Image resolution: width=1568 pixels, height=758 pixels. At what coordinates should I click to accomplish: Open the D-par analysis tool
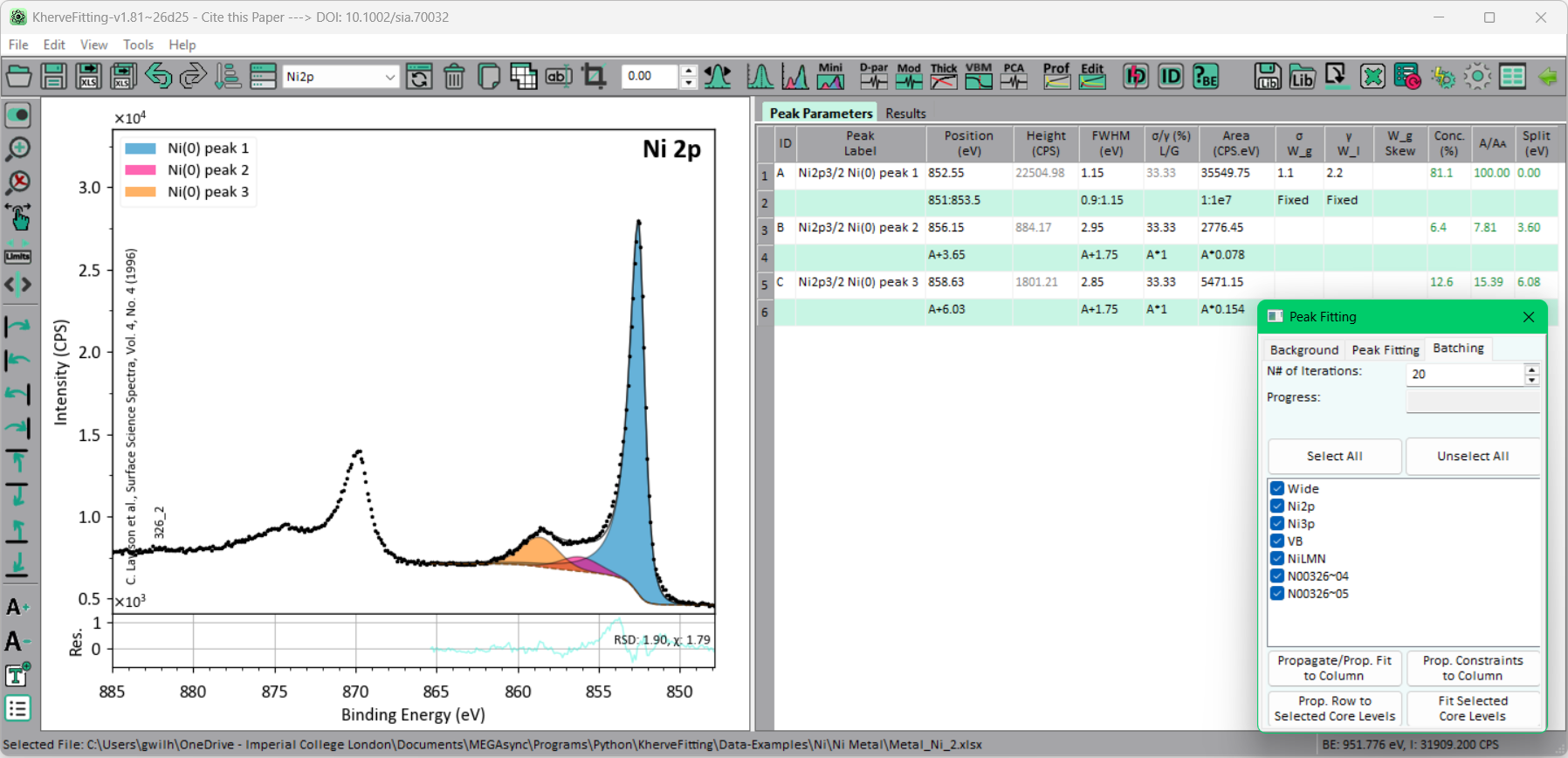coord(873,77)
